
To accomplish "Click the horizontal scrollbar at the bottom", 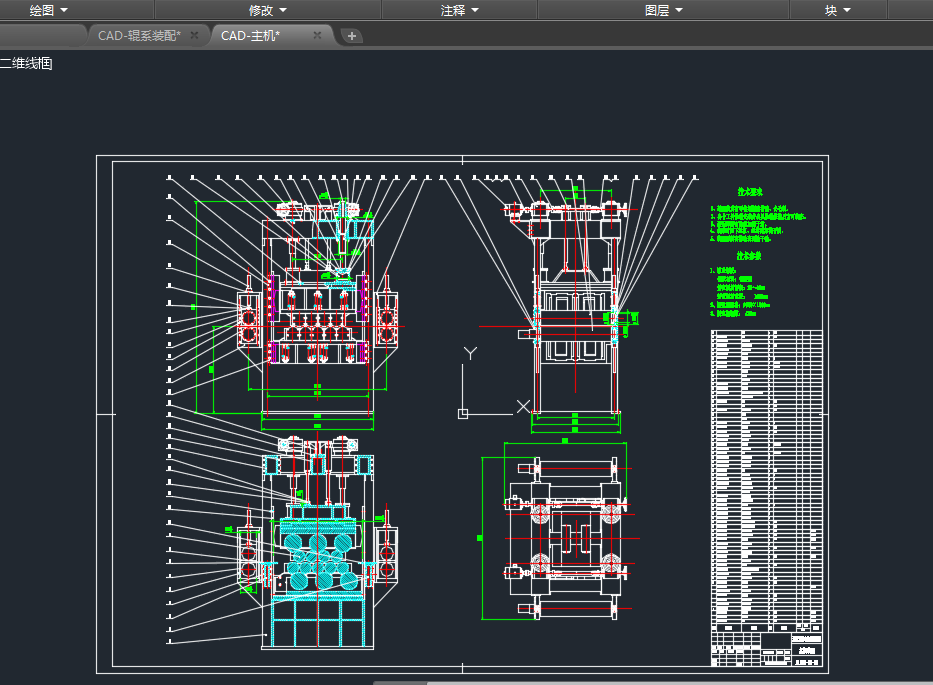I will coord(650,682).
